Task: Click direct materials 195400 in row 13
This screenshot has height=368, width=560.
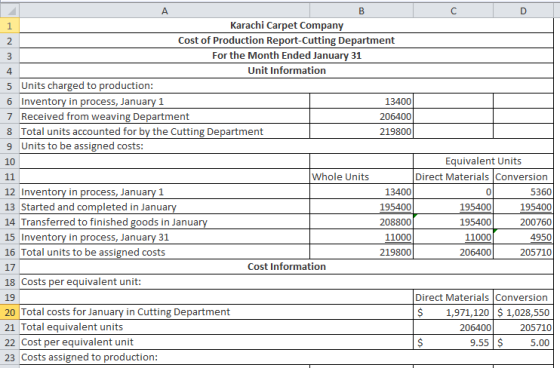Action: pos(453,207)
